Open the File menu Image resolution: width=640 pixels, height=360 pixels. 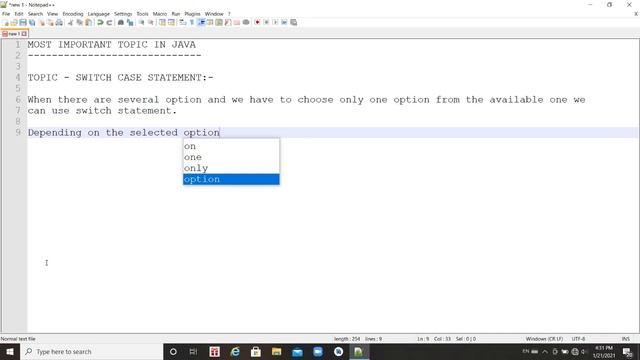point(6,14)
